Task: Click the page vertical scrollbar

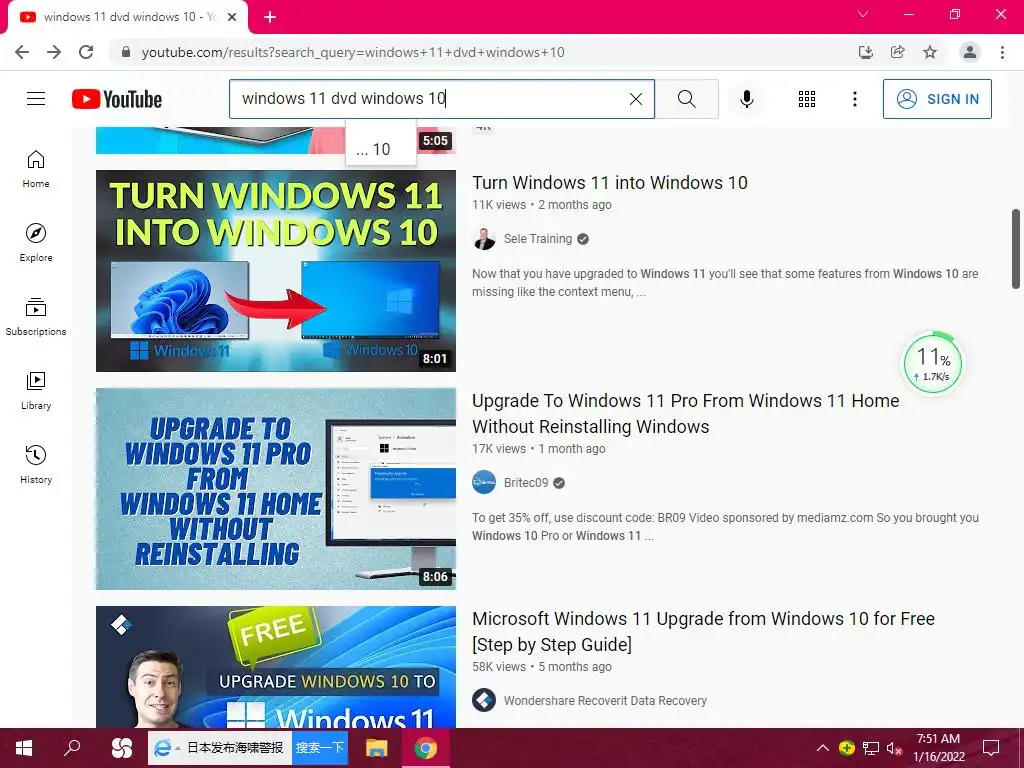Action: (1016, 248)
